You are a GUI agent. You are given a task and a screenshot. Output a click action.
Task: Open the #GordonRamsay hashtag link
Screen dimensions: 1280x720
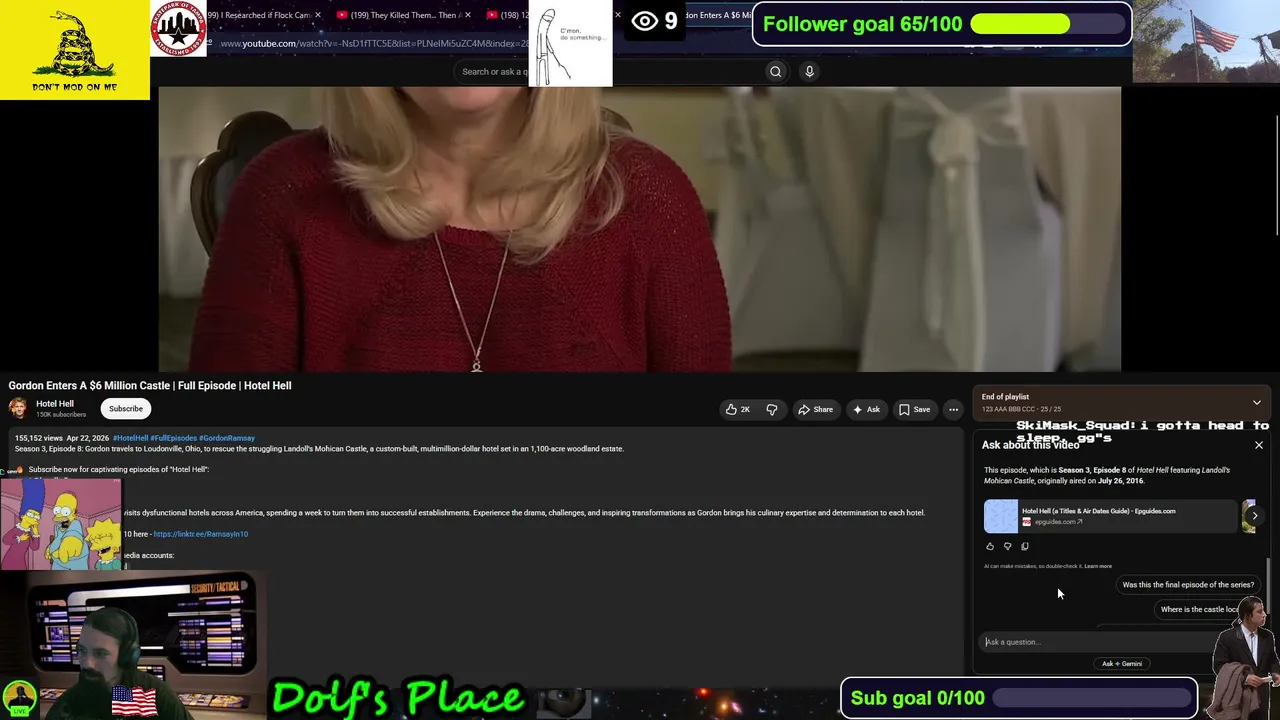click(227, 438)
